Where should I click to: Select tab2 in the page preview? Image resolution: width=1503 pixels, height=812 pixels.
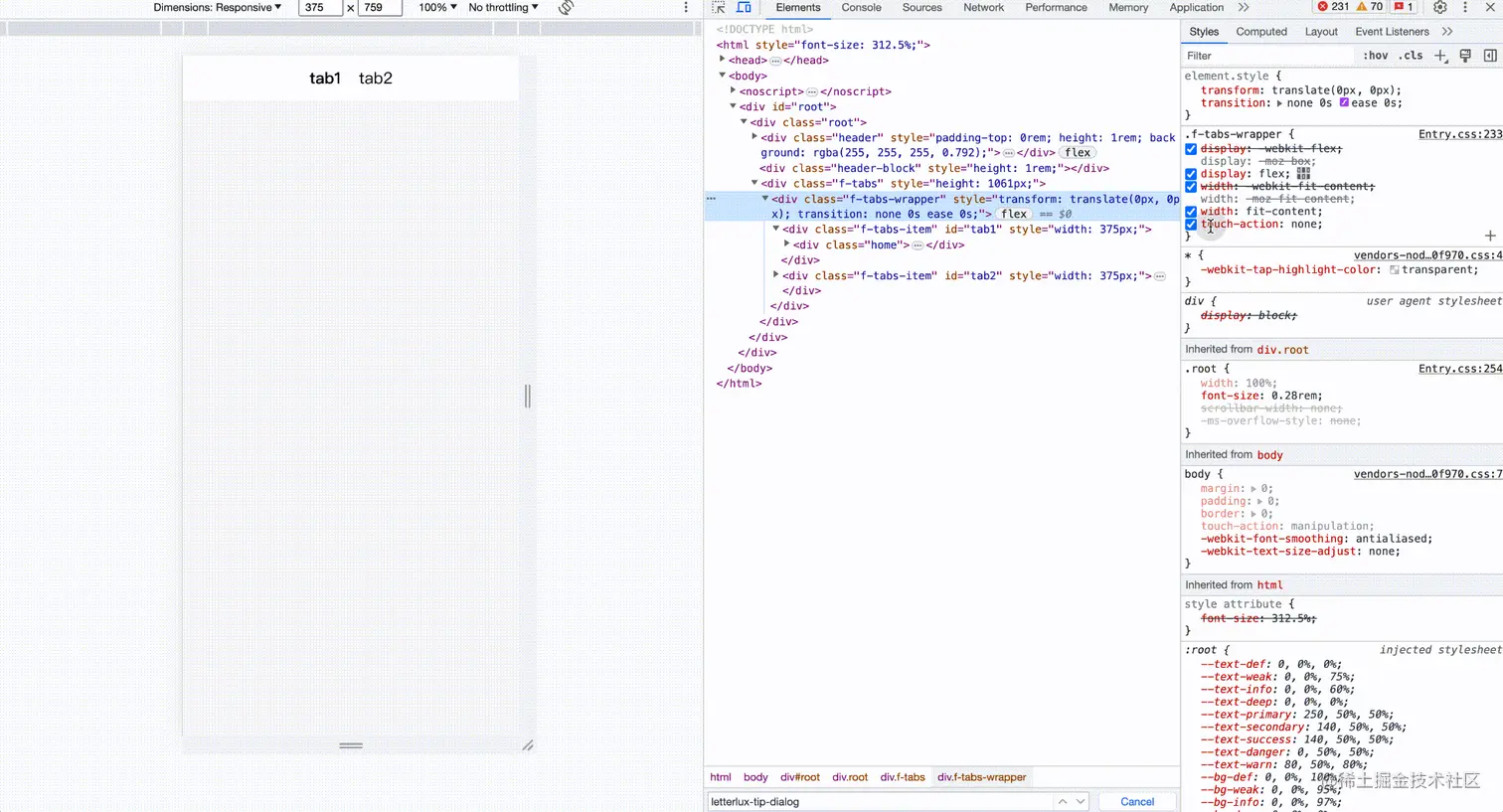376,79
